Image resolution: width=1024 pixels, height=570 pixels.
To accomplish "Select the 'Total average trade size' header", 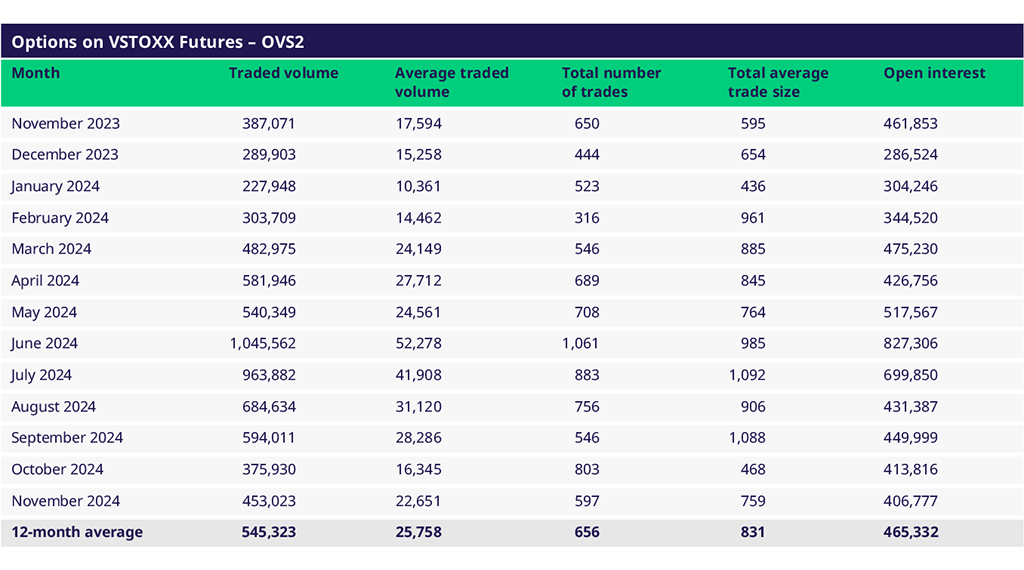I will pyautogui.click(x=778, y=82).
